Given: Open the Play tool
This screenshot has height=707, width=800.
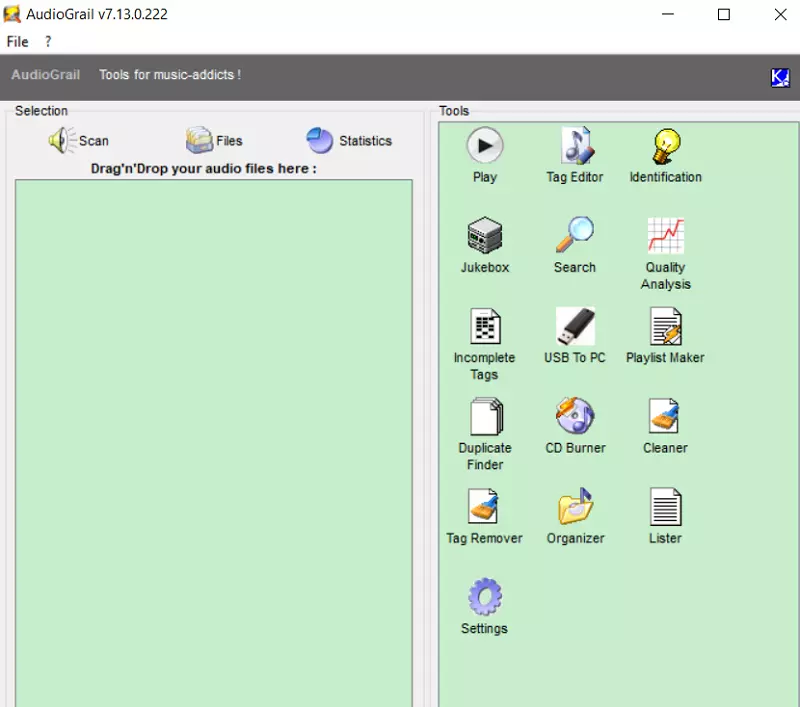Looking at the screenshot, I should (485, 147).
